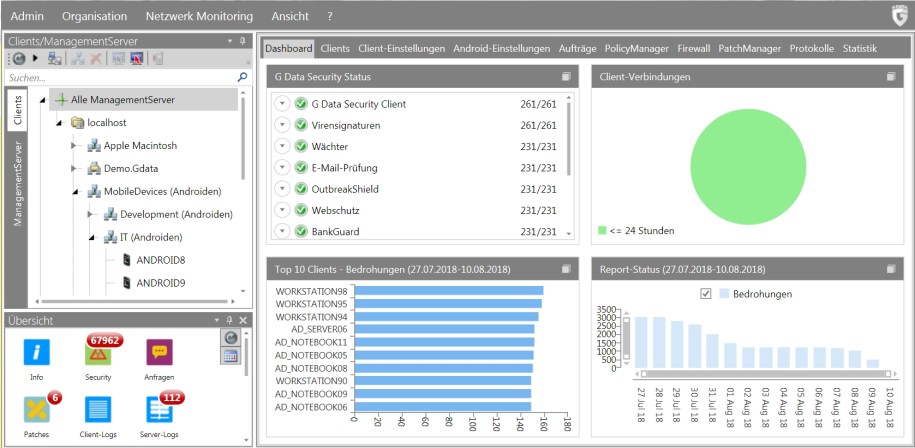Image resolution: width=915 pixels, height=448 pixels.
Task: Expand the Virensignaturen status row
Action: (x=282, y=125)
